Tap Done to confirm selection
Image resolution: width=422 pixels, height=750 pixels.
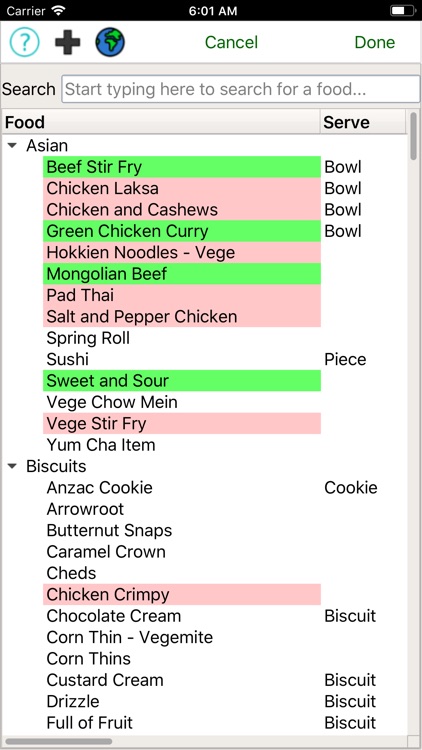[375, 42]
